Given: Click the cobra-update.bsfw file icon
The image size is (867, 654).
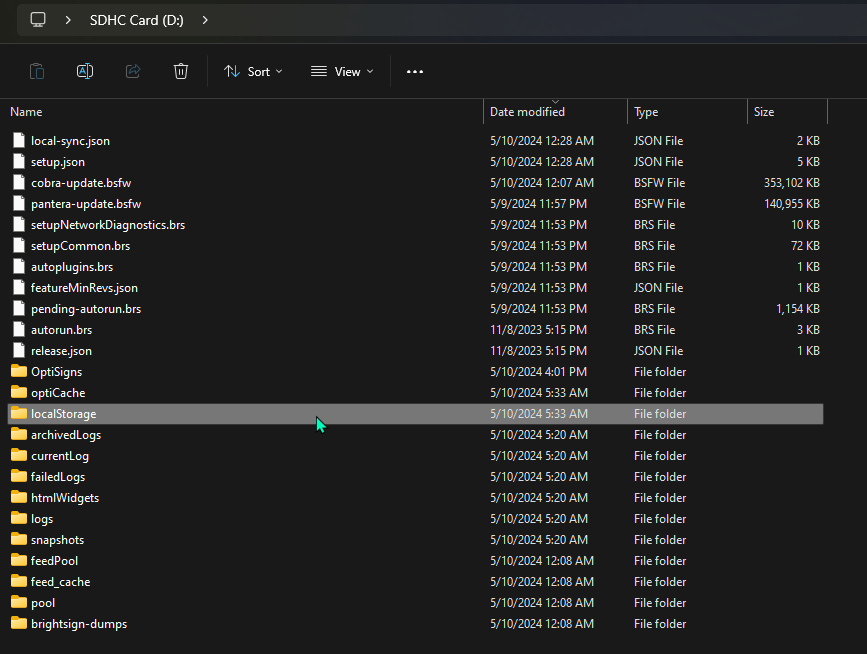Looking at the screenshot, I should 19,182.
